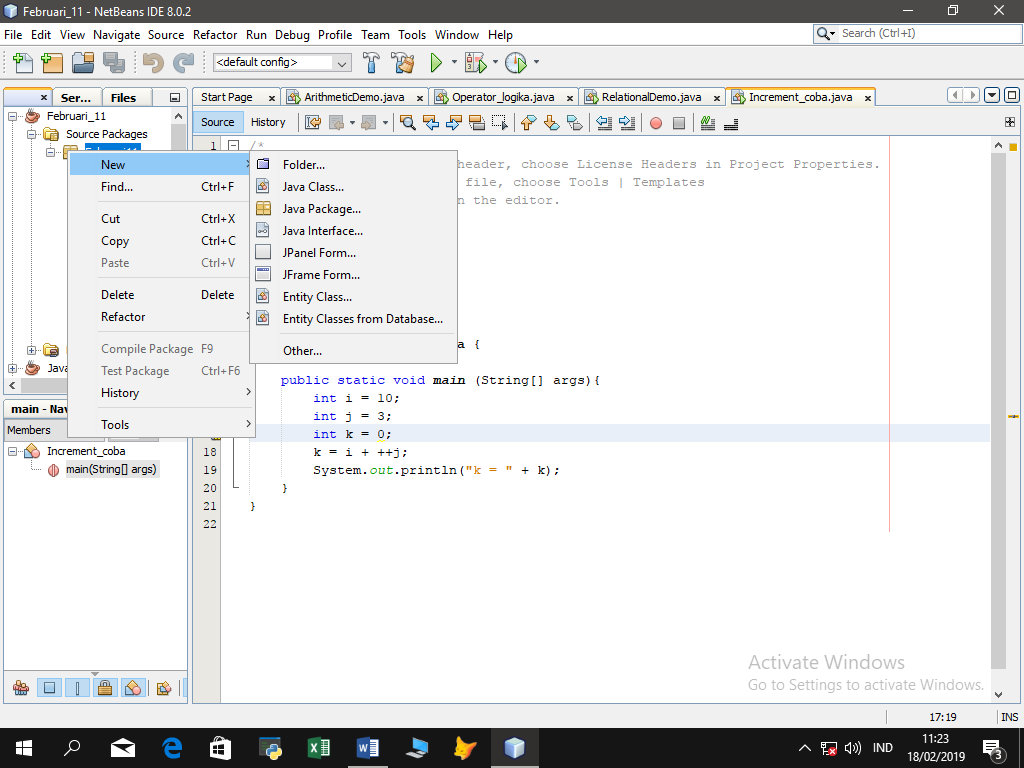Screen dimensions: 1024x768
Task: Toggle Rectangular Selection mode
Action: [x=501, y=122]
